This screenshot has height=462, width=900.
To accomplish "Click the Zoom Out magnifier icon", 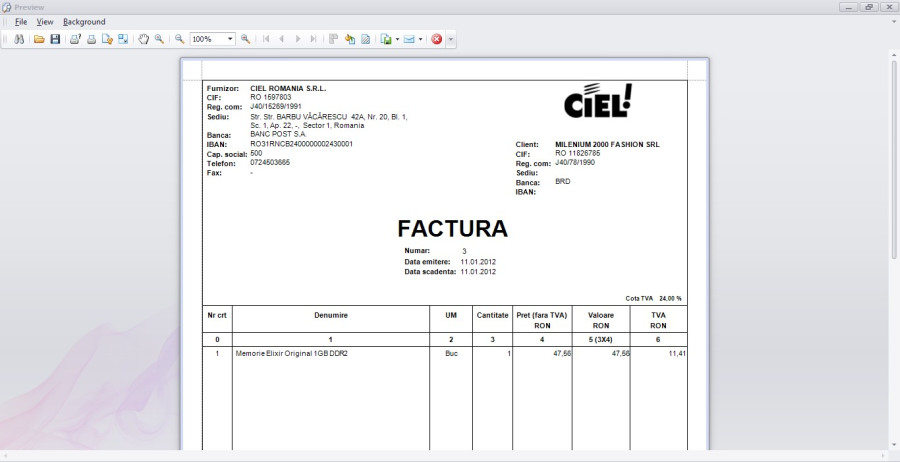I will pyautogui.click(x=180, y=39).
